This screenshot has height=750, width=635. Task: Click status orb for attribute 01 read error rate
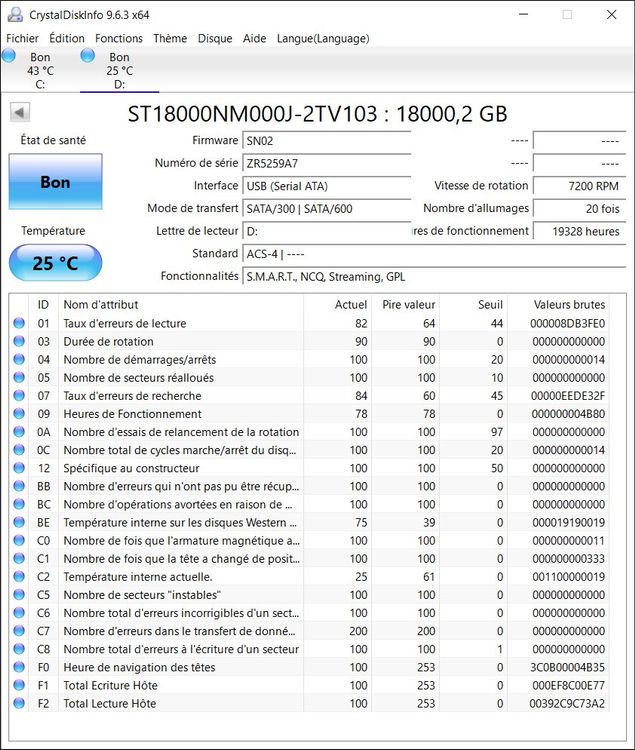click(x=19, y=323)
